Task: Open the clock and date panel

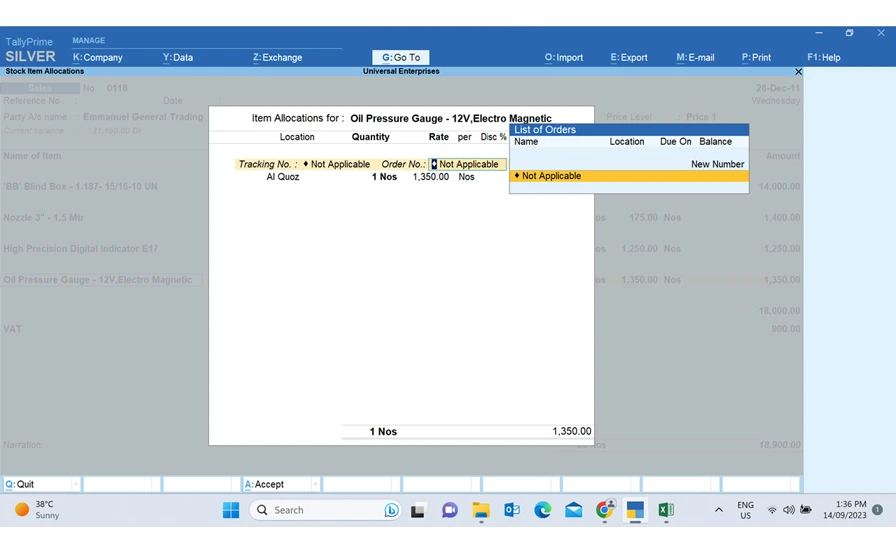Action: (x=845, y=510)
